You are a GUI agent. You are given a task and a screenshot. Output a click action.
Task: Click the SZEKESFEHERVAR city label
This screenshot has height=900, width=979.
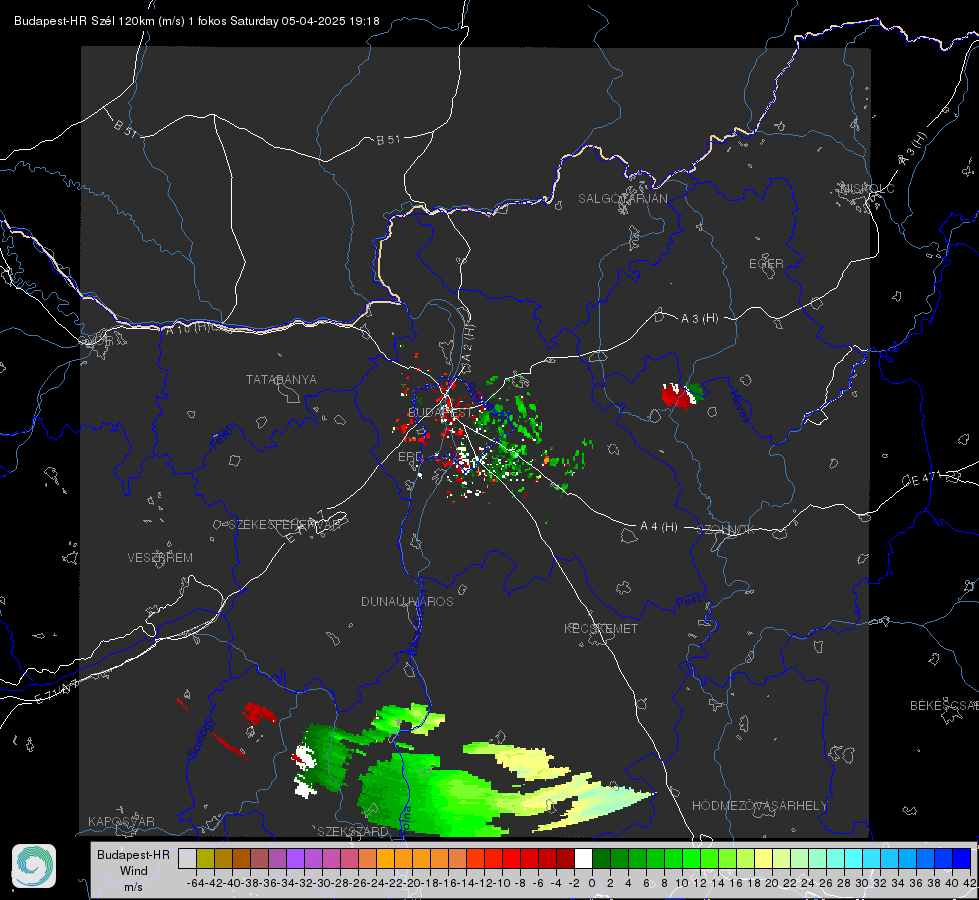pyautogui.click(x=285, y=525)
